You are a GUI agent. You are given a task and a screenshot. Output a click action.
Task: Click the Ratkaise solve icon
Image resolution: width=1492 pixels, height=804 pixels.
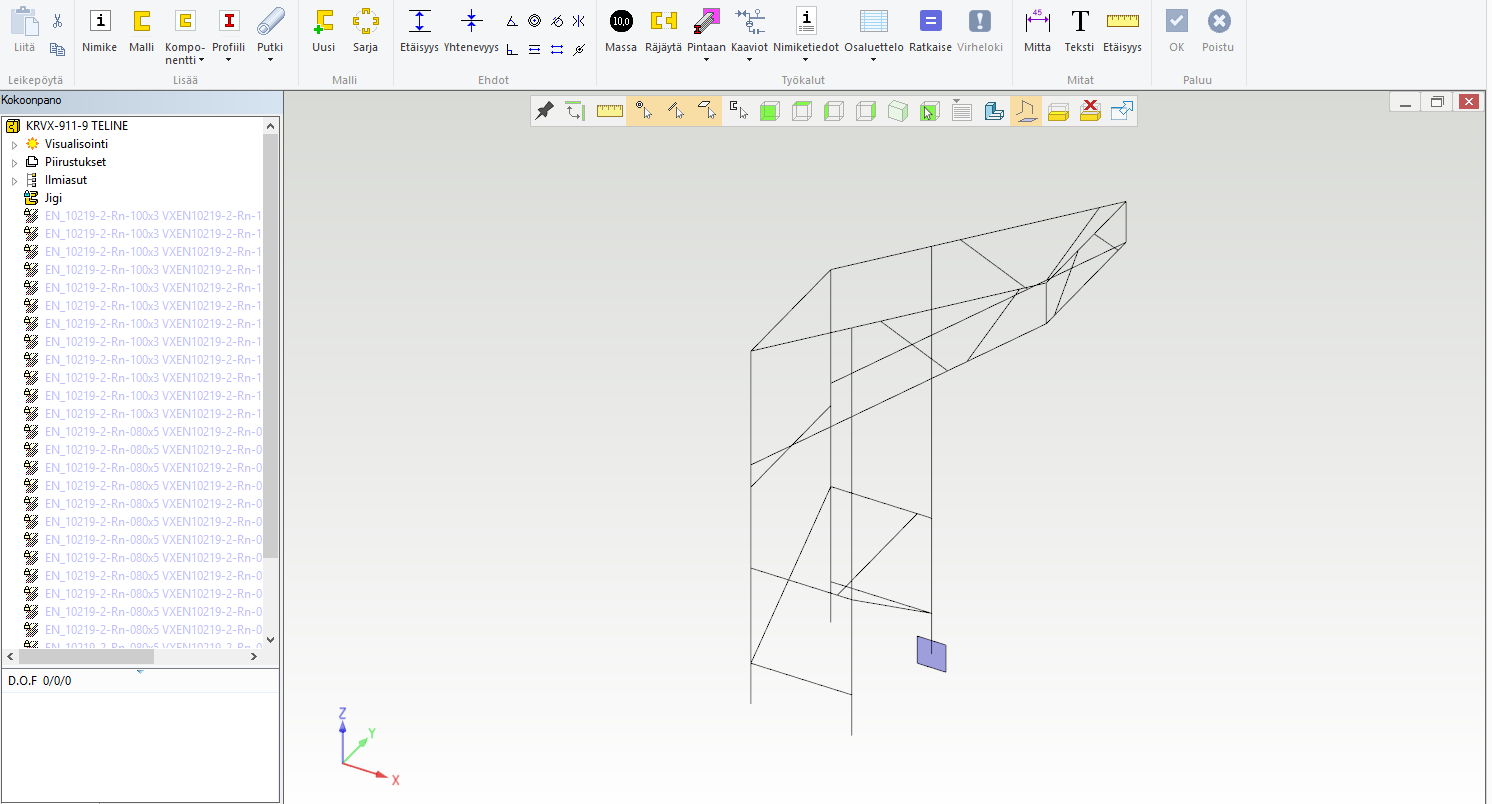[930, 30]
